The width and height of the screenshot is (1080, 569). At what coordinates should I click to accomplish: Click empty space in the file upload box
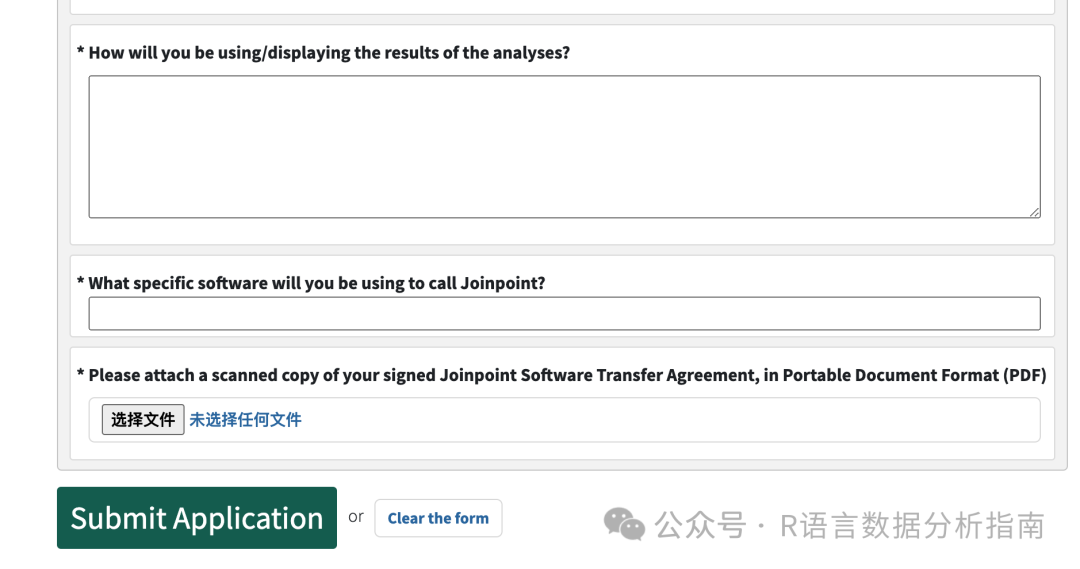coord(670,420)
